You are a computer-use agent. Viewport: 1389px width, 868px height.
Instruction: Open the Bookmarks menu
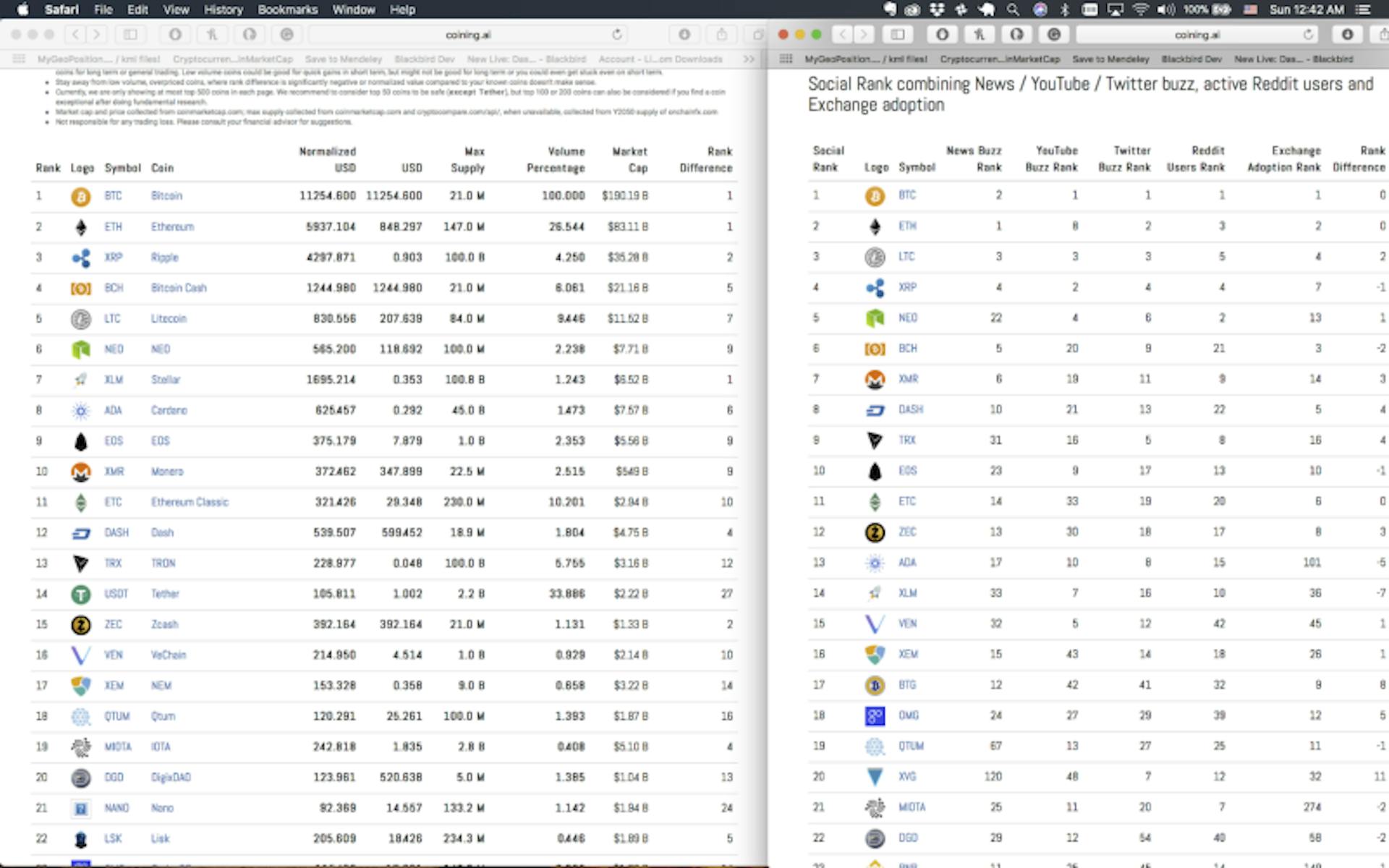287,9
